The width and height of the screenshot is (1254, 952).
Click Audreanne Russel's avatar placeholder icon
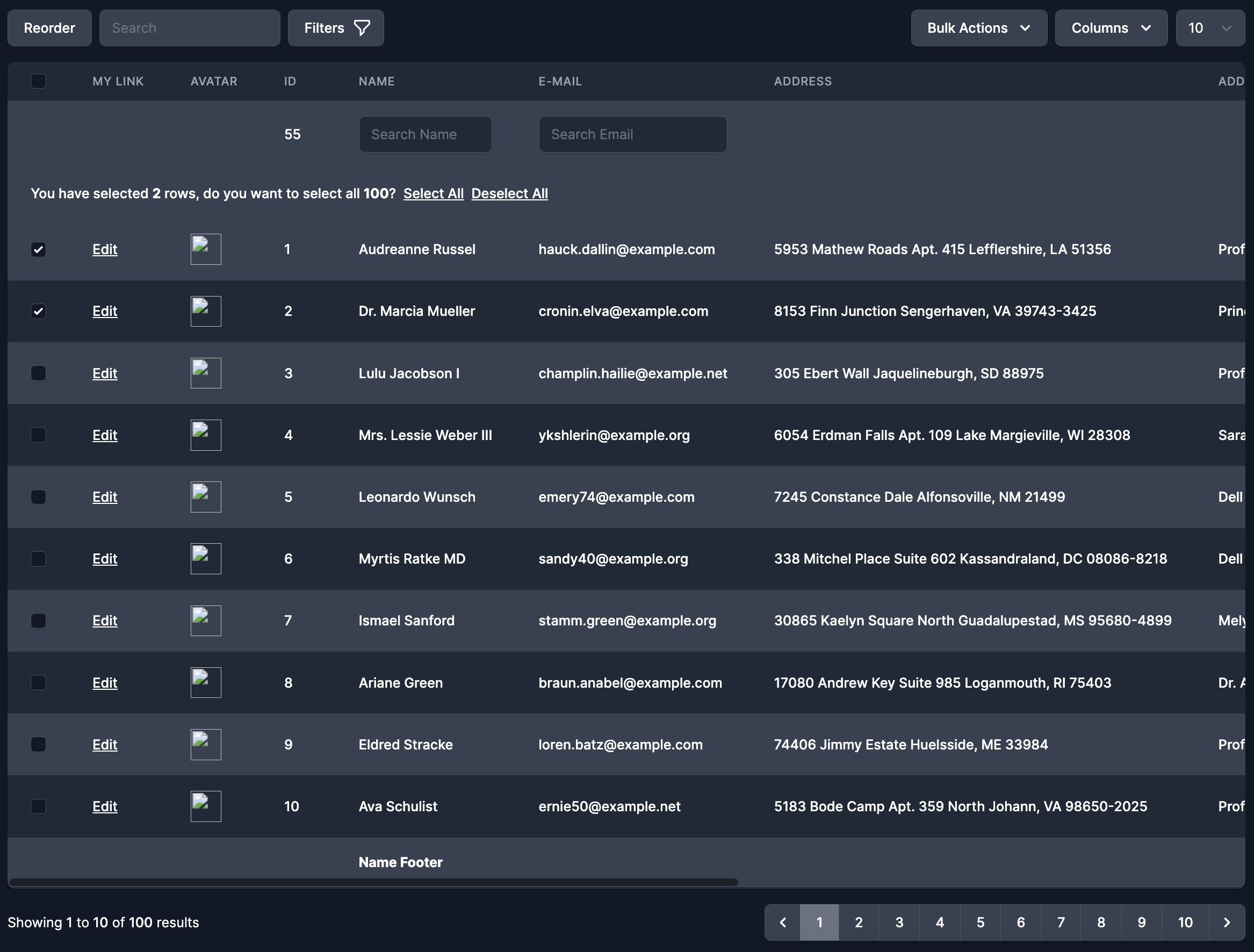(x=205, y=249)
